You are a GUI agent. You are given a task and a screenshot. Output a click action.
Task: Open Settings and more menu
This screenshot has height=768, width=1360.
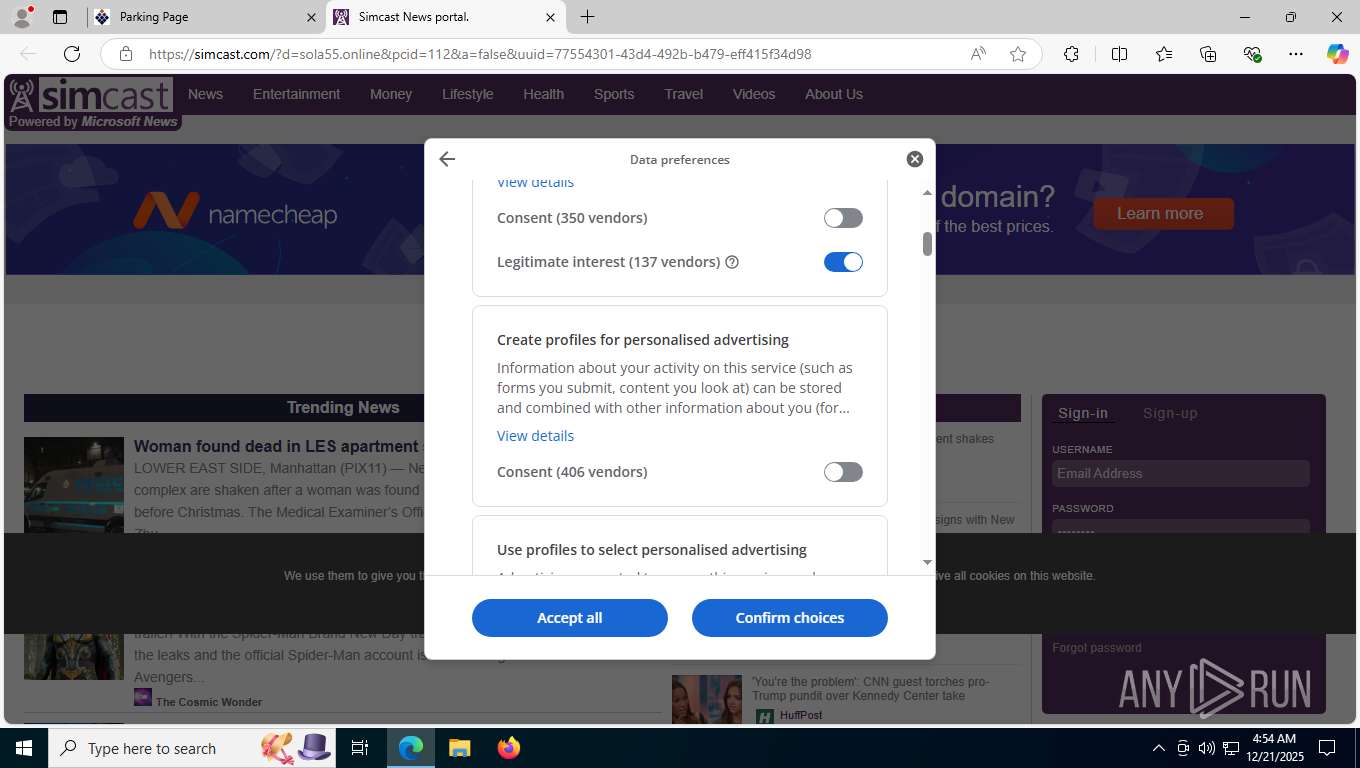(1296, 54)
